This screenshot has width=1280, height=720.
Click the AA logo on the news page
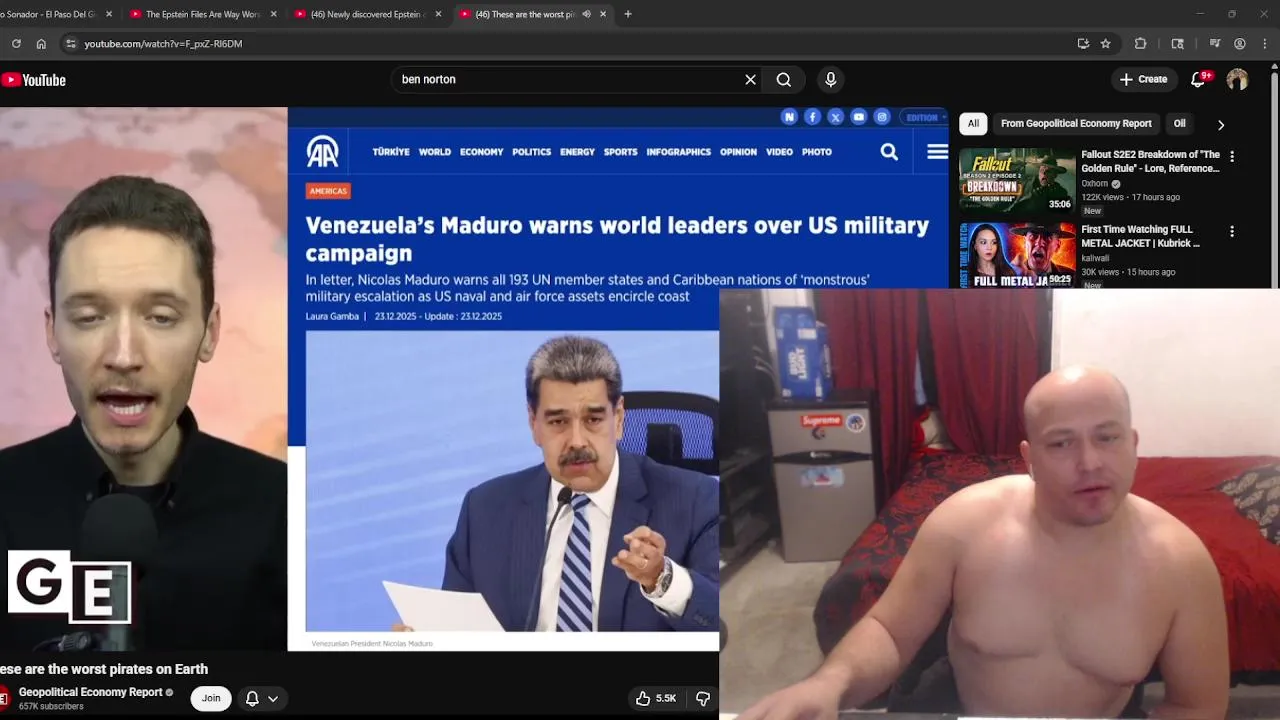[x=323, y=152]
